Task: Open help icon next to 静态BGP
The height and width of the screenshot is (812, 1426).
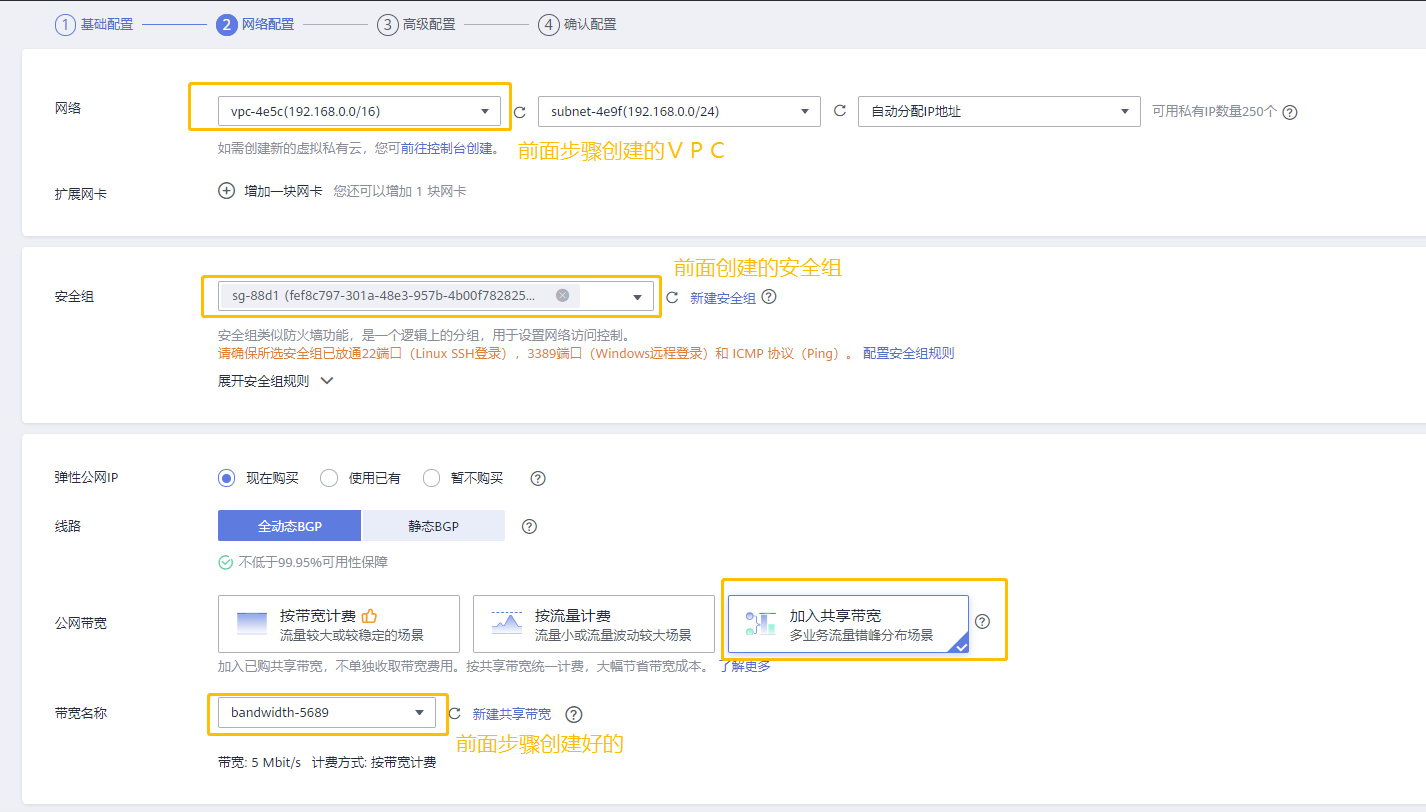Action: [x=530, y=526]
